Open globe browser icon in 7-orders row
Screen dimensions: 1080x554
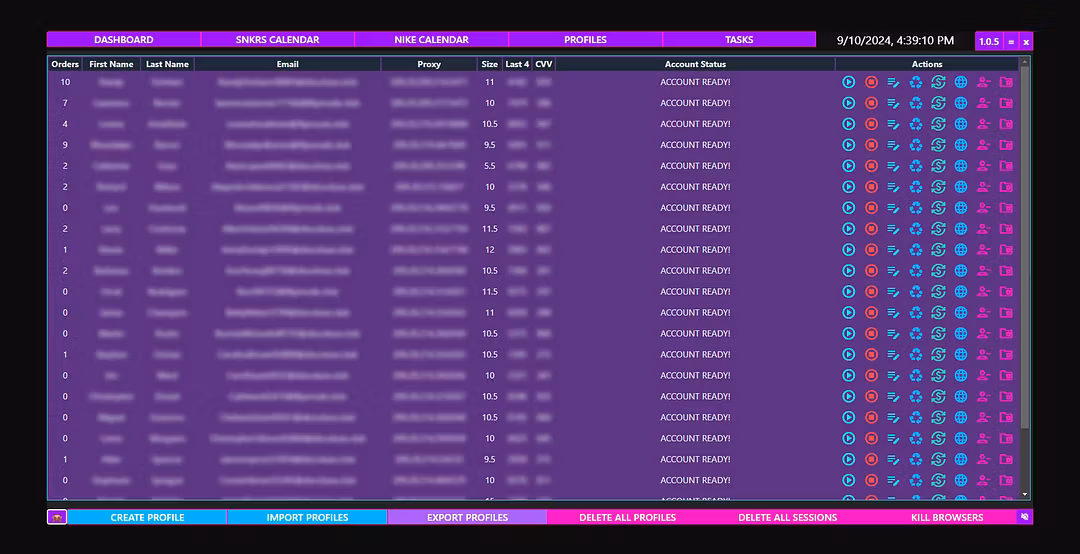961,103
